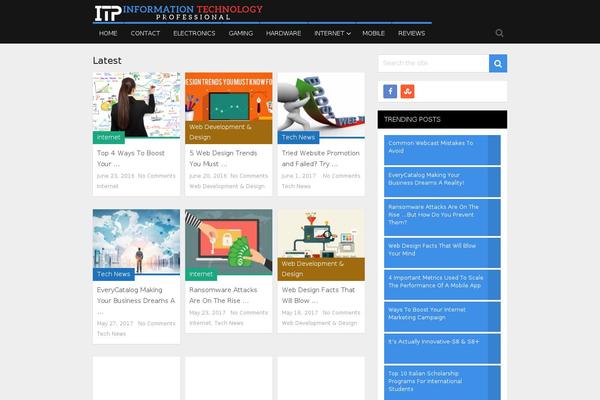Click 'Internet' category text below Top 4 Ways
Screen dimensions: 600x400
tap(108, 186)
